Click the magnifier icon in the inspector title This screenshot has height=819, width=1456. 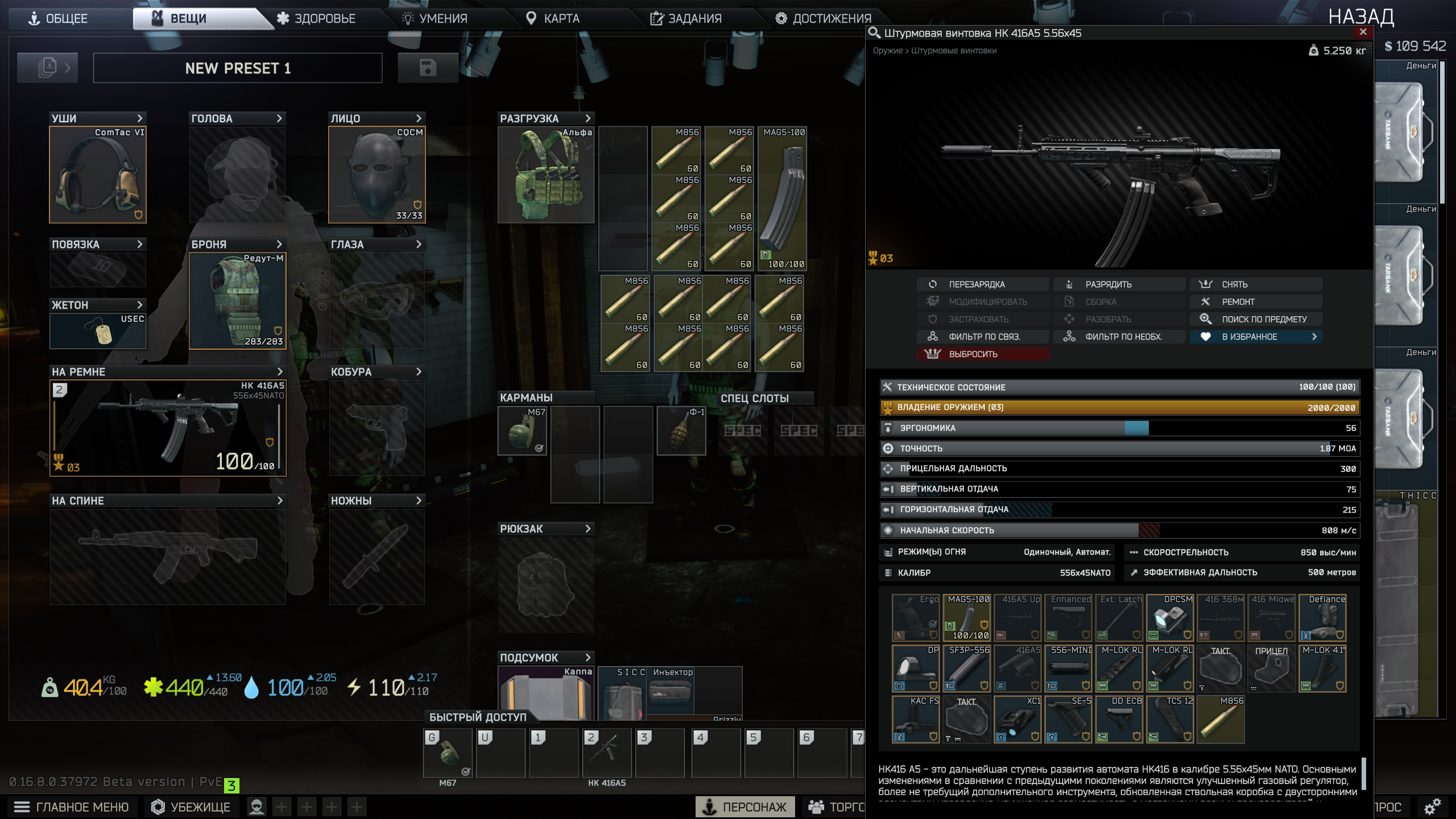[x=874, y=33]
